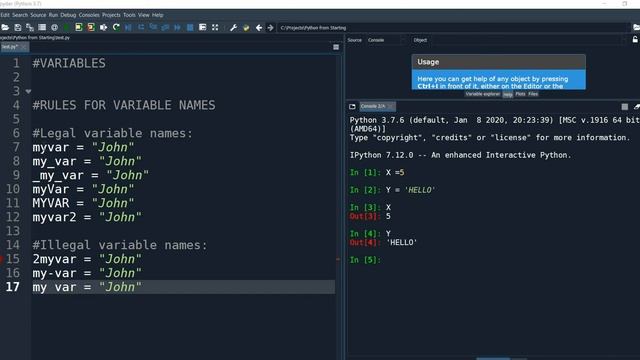Viewport: 640px width, 360px height.
Task: Switch to the Help pane tab
Action: (x=507, y=94)
